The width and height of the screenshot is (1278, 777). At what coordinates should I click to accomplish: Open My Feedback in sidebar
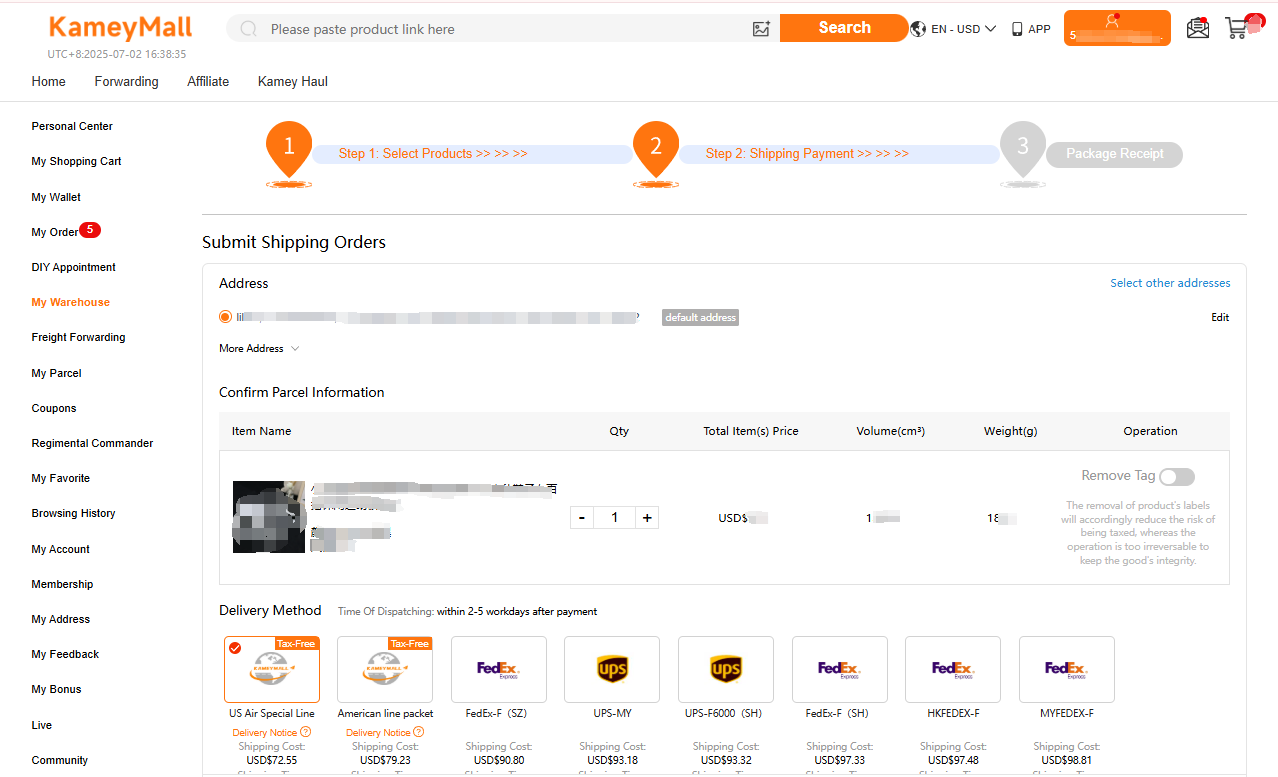tap(65, 654)
